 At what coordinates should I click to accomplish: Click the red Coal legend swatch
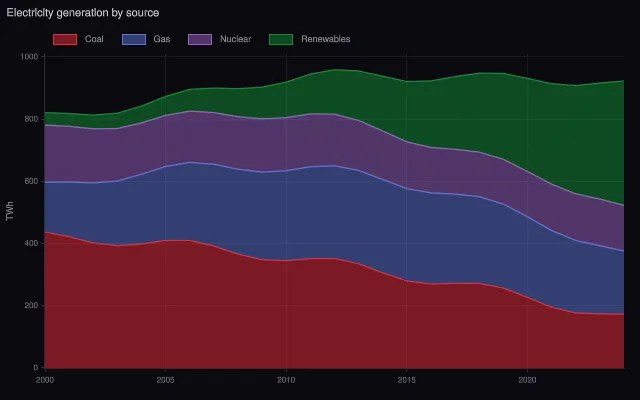[65, 39]
